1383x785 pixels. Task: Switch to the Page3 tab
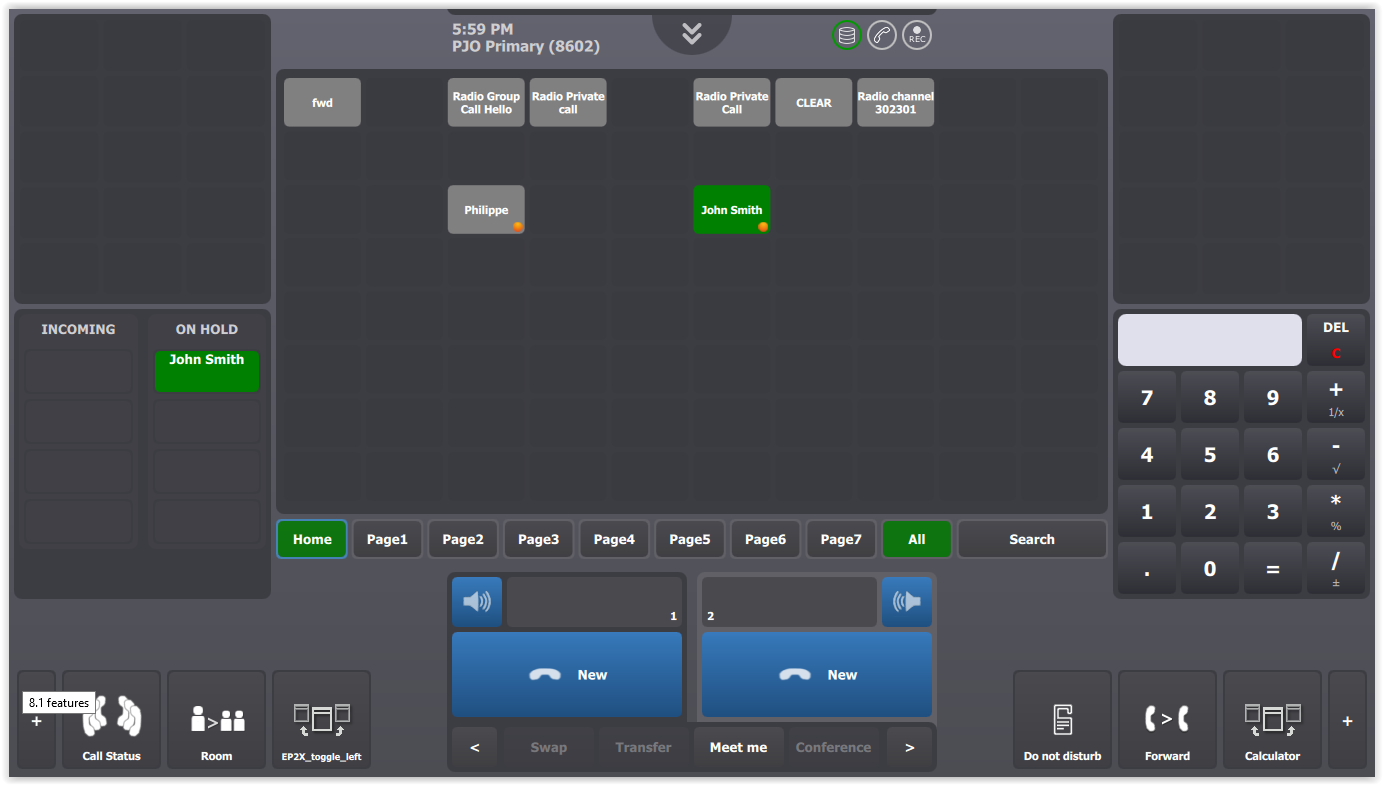coord(538,540)
